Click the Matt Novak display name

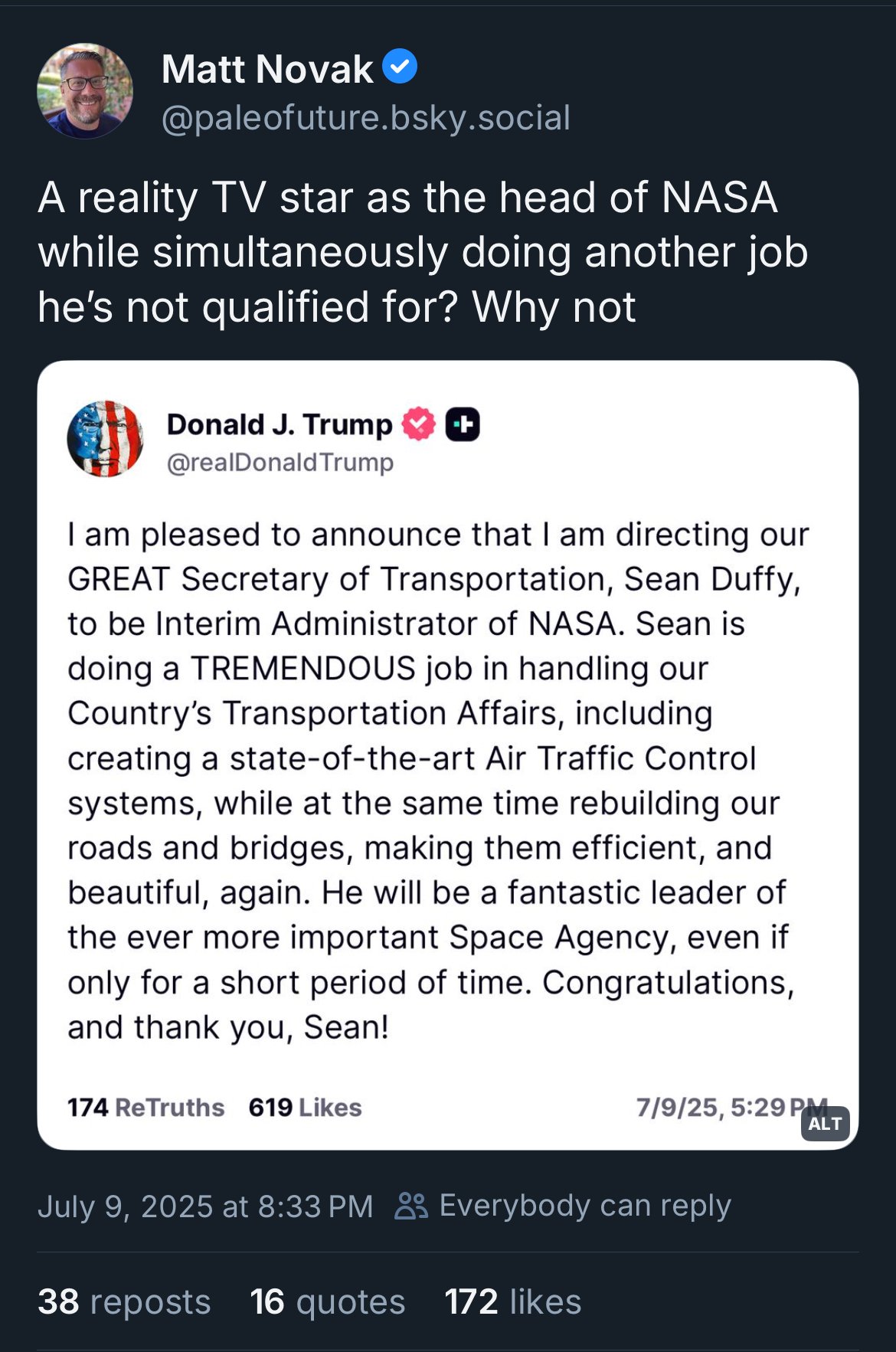267,69
